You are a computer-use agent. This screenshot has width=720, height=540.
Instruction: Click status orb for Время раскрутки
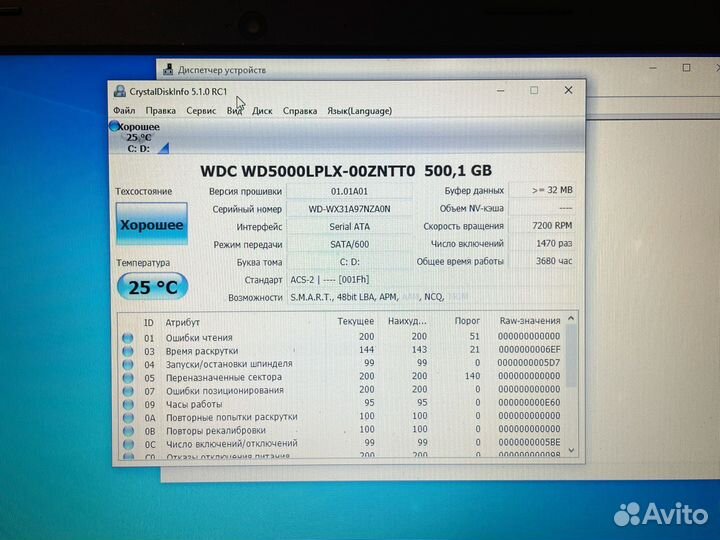pyautogui.click(x=128, y=351)
